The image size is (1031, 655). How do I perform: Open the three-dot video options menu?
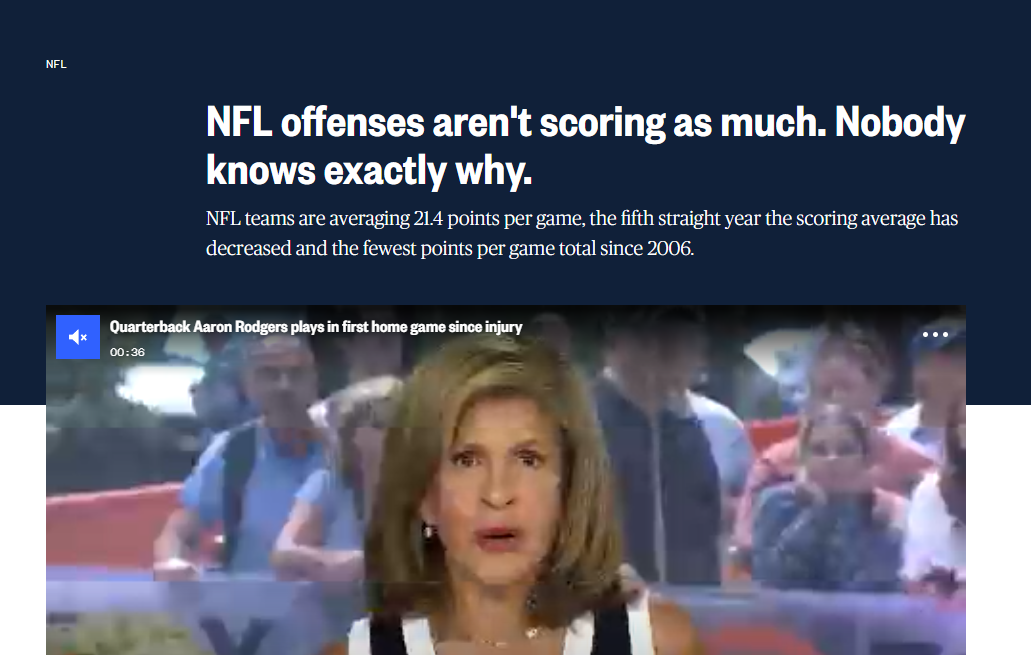(x=935, y=335)
